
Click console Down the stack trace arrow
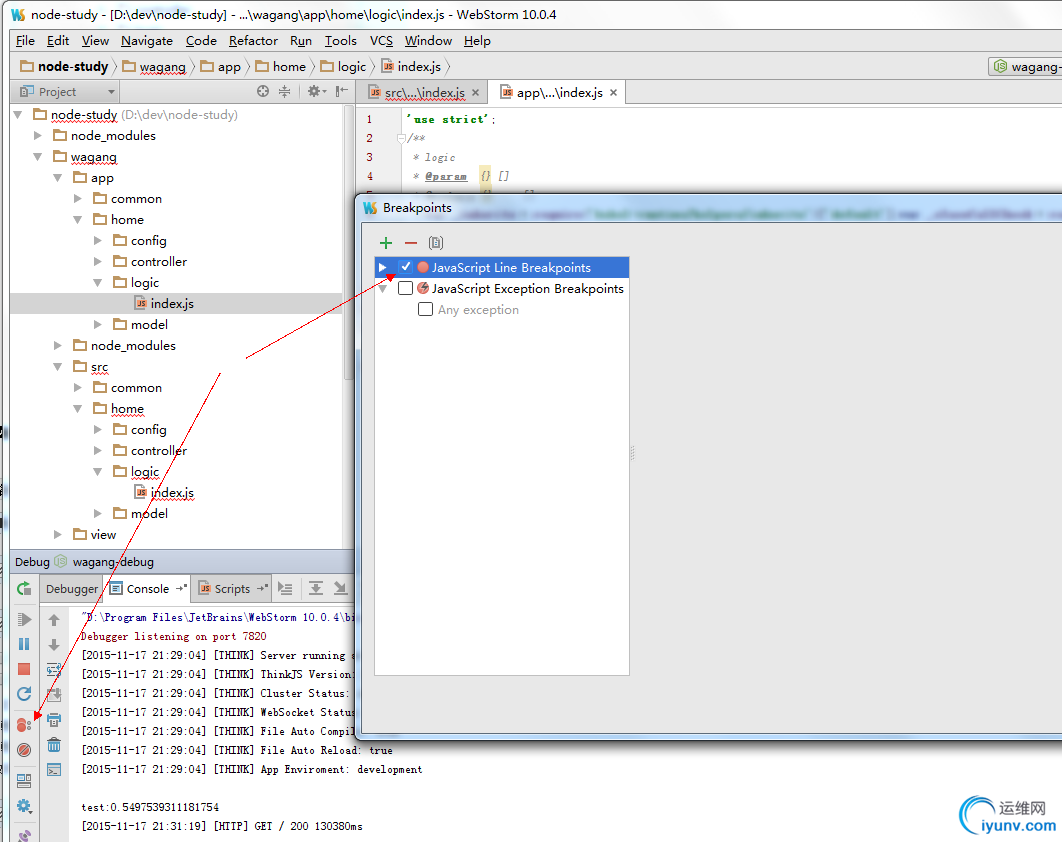tap(54, 644)
